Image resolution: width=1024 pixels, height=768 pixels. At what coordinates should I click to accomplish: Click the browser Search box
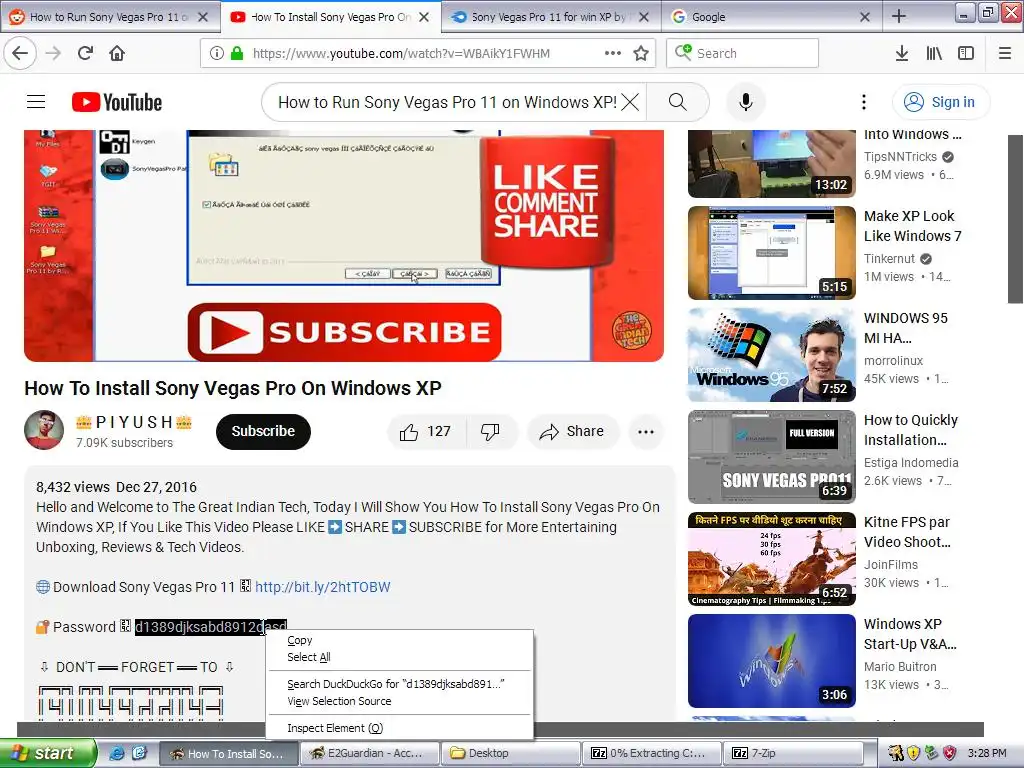point(743,53)
